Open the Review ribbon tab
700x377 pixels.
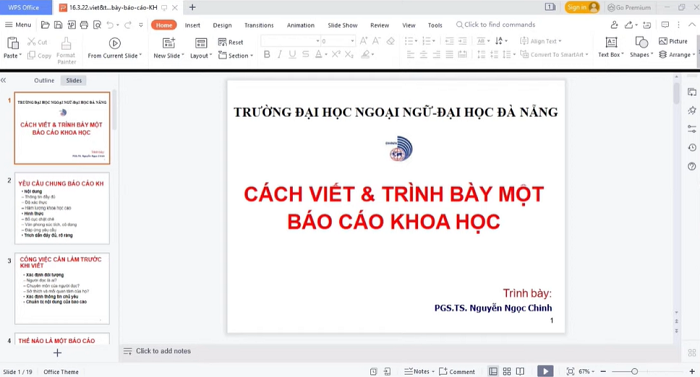tap(379, 25)
